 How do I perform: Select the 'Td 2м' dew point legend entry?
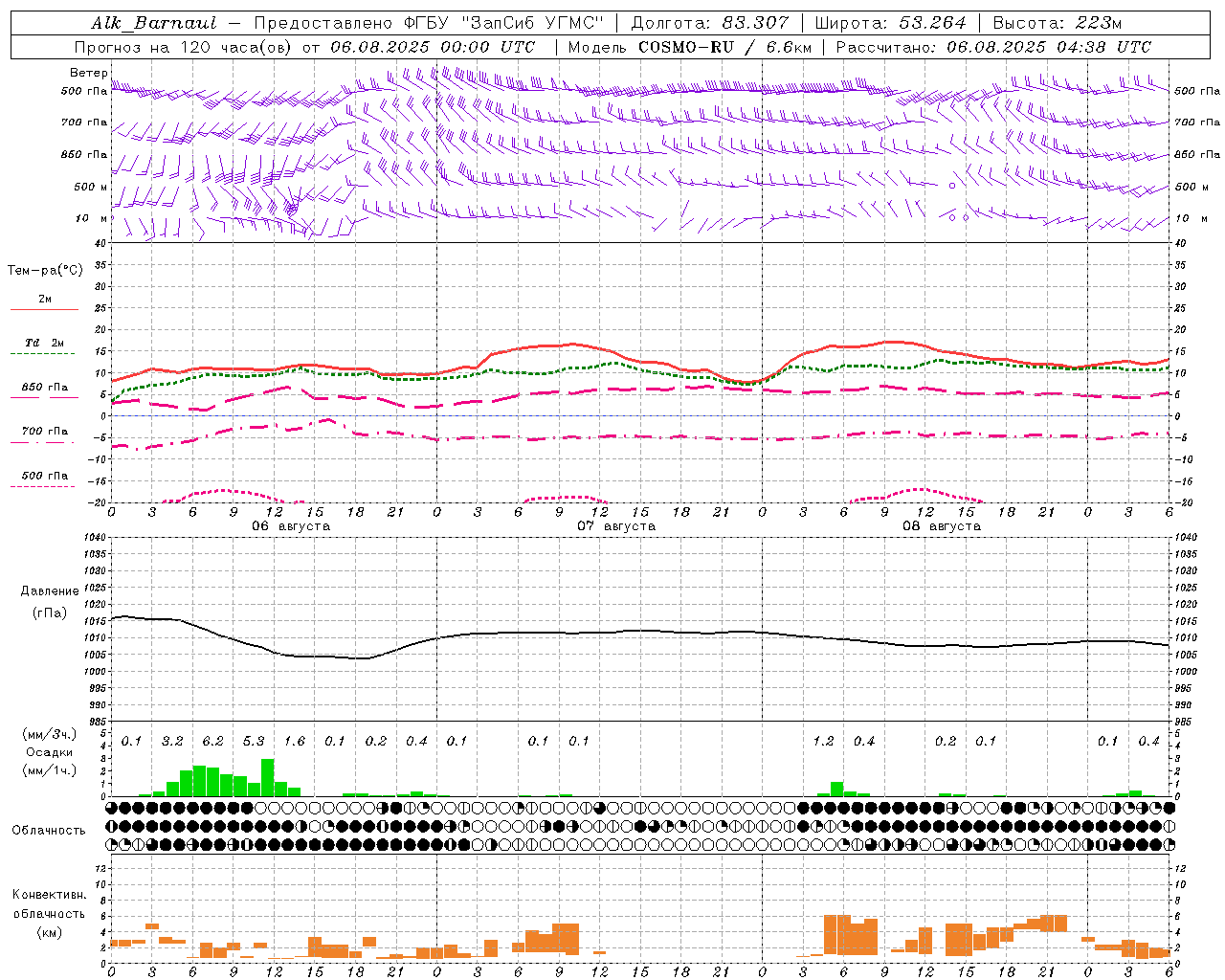tap(45, 343)
